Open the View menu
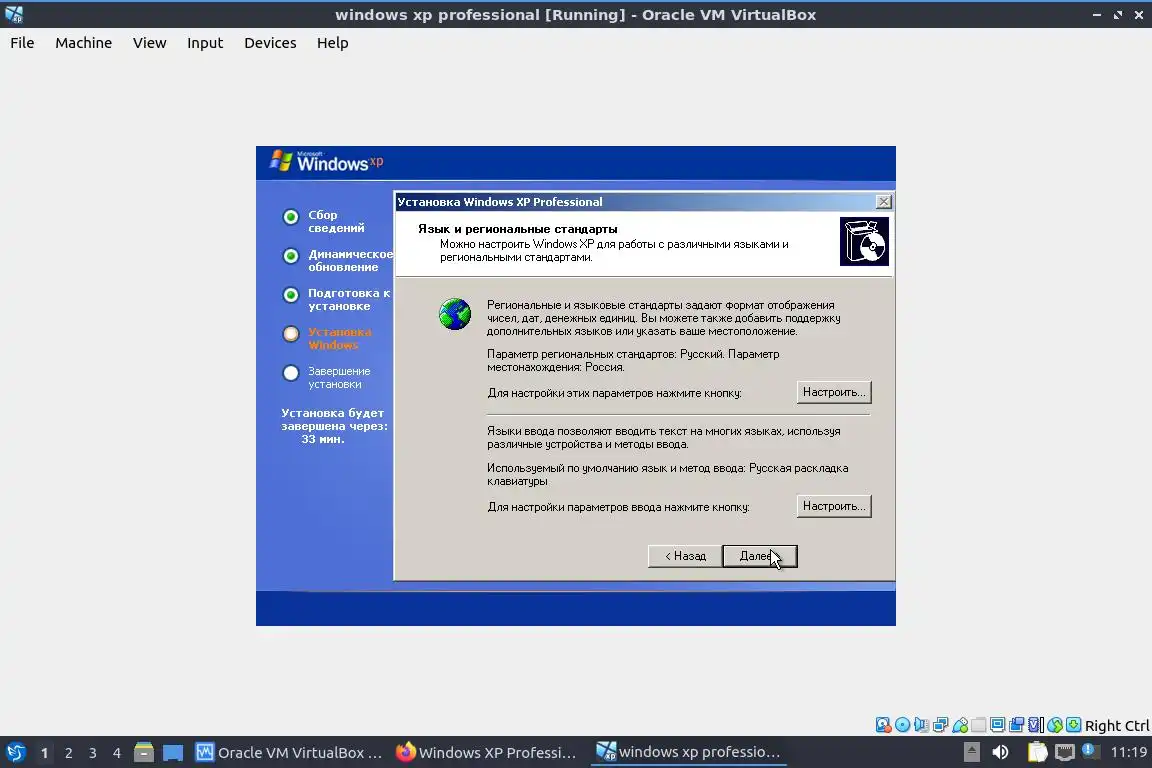Viewport: 1152px width, 768px height. [x=149, y=43]
